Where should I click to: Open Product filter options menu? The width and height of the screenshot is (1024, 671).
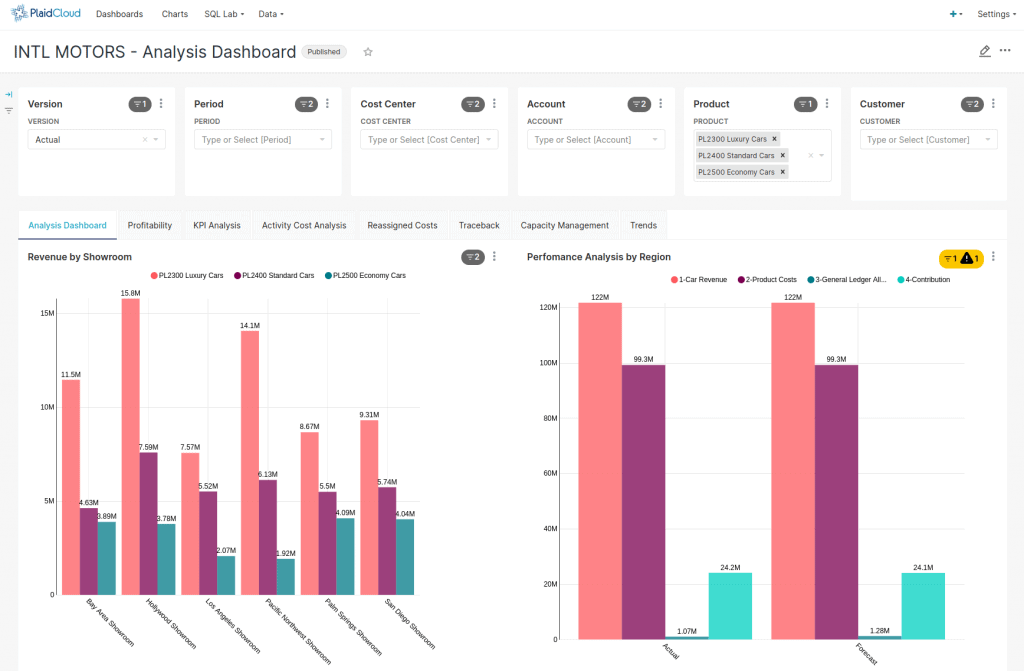(x=827, y=103)
